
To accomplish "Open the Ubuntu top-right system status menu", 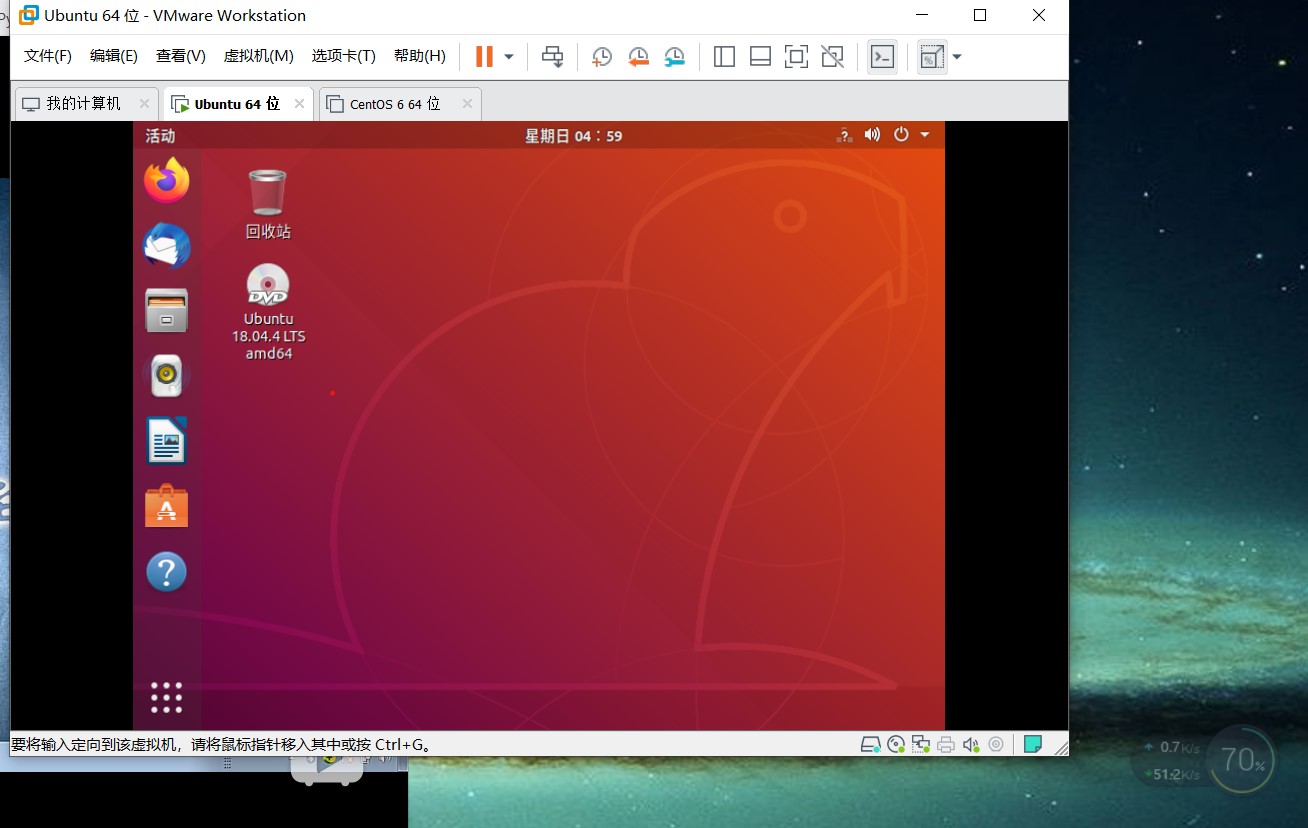I will [899, 134].
